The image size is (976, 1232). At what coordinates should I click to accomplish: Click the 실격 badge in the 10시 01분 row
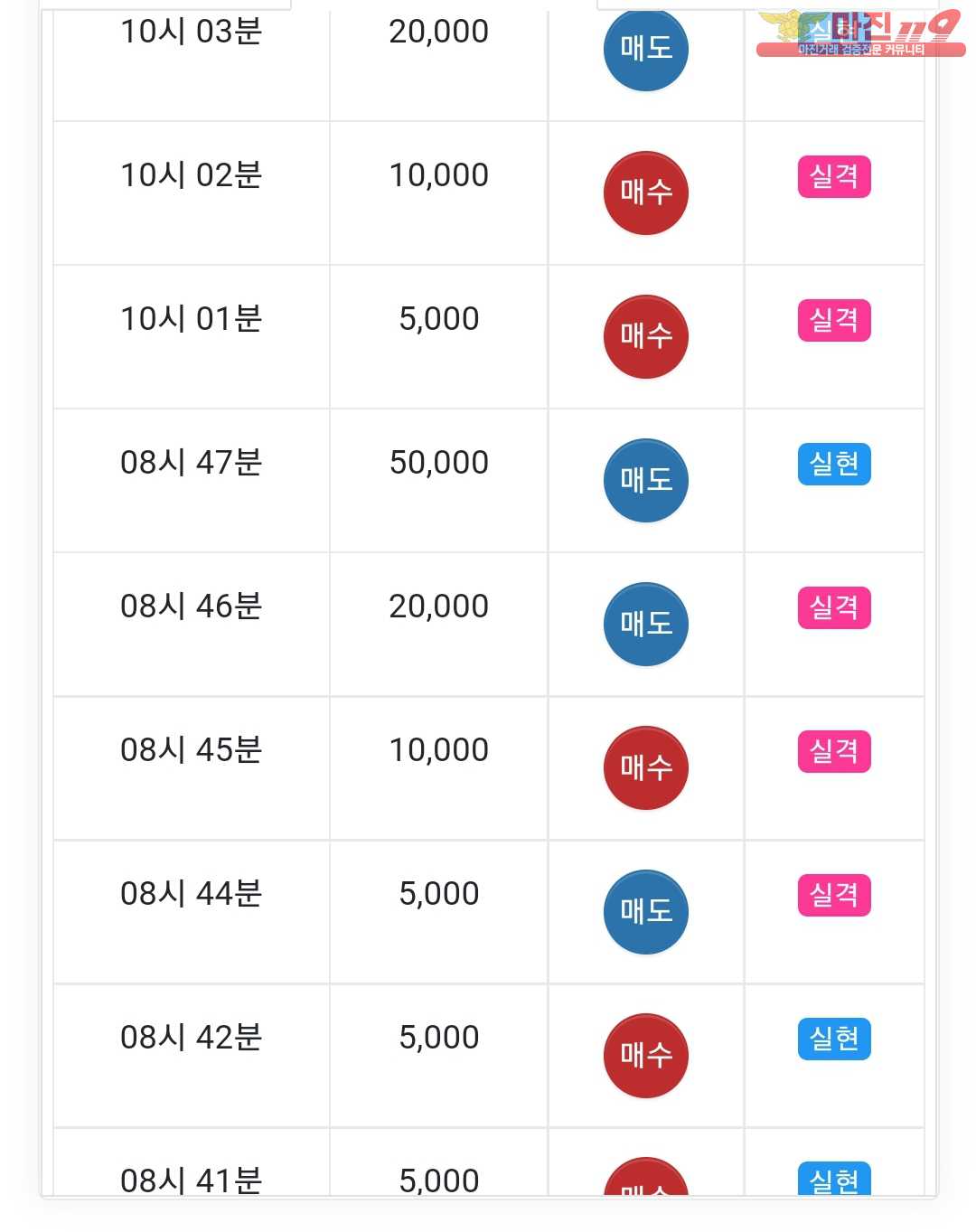point(834,320)
